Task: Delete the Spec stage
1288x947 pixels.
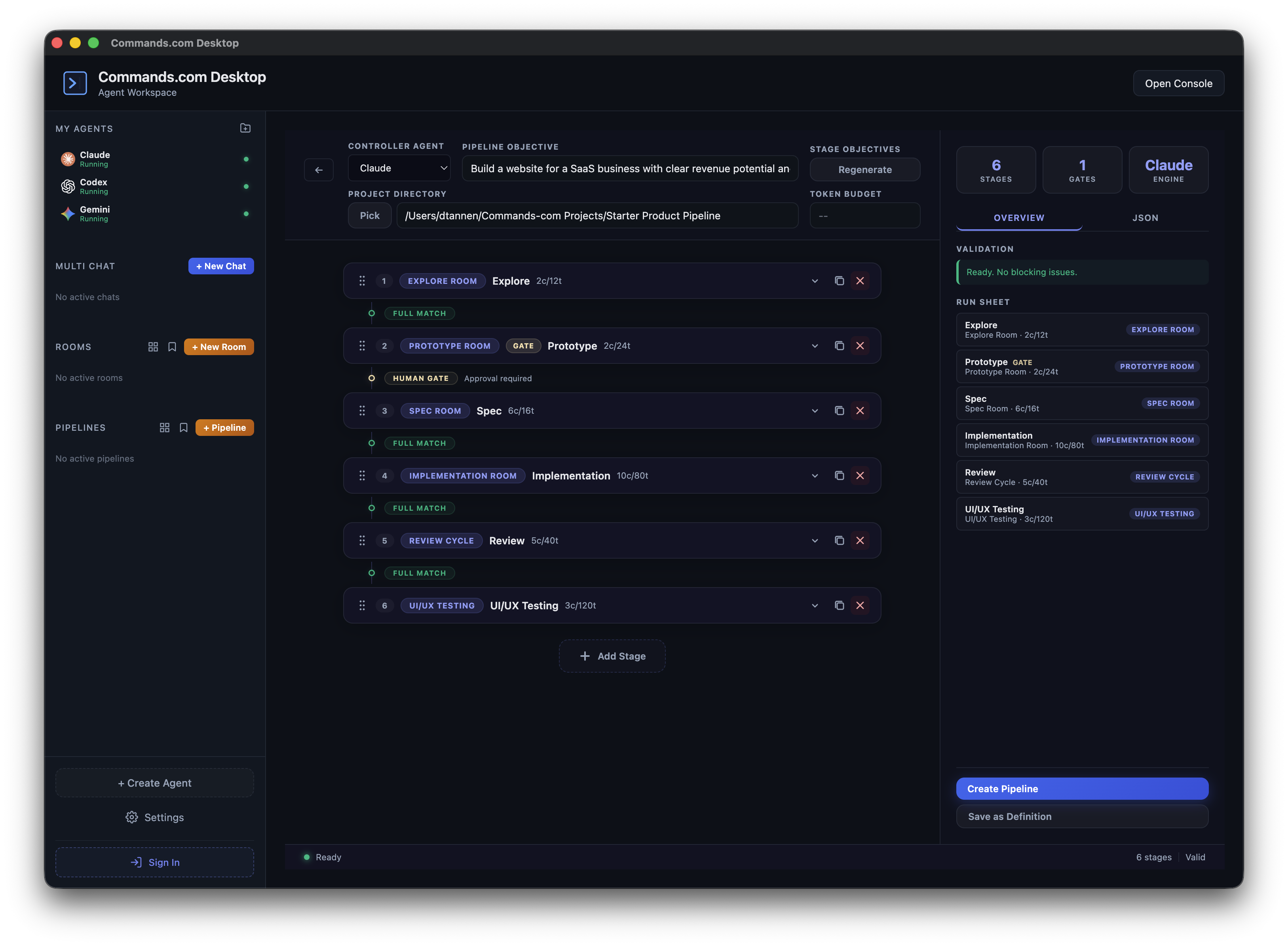Action: click(860, 411)
